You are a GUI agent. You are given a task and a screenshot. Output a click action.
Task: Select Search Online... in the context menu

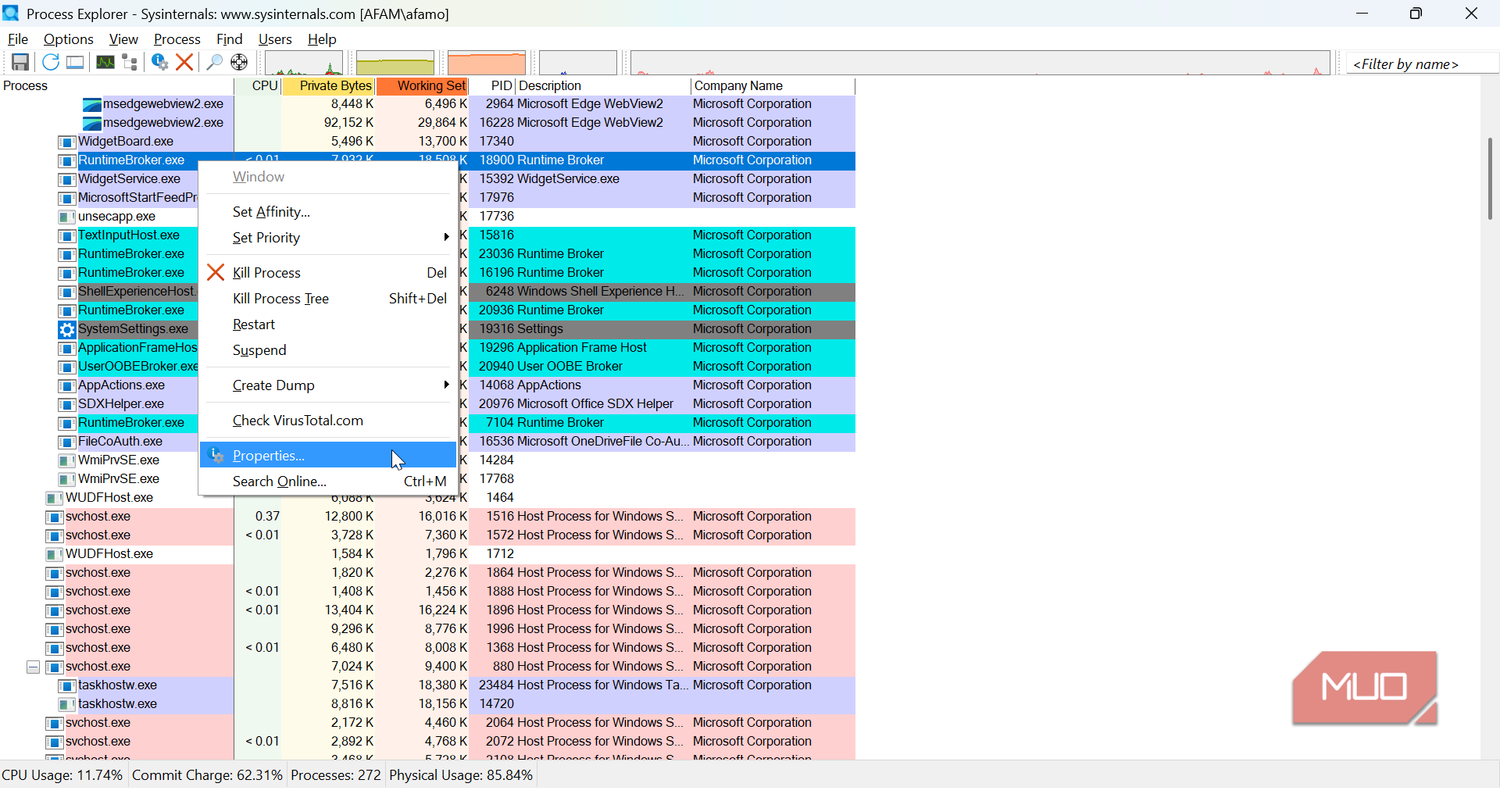click(x=328, y=481)
